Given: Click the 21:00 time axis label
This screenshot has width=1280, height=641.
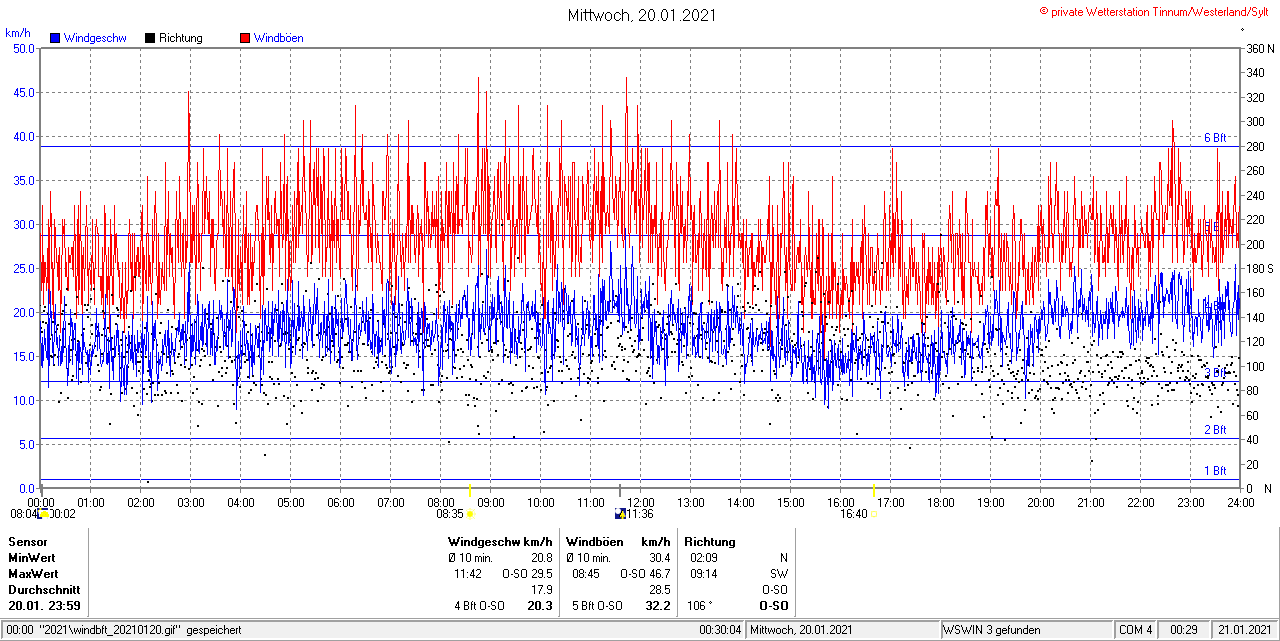Looking at the screenshot, I should pos(1091,502).
